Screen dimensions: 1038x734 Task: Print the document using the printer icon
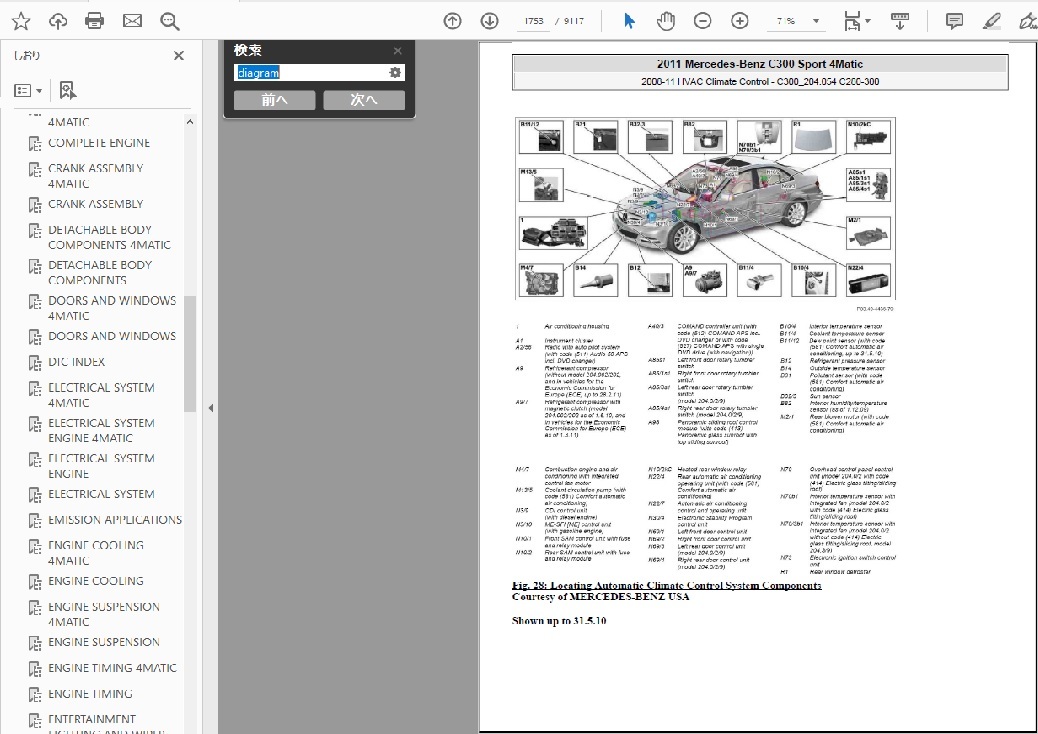click(x=95, y=21)
